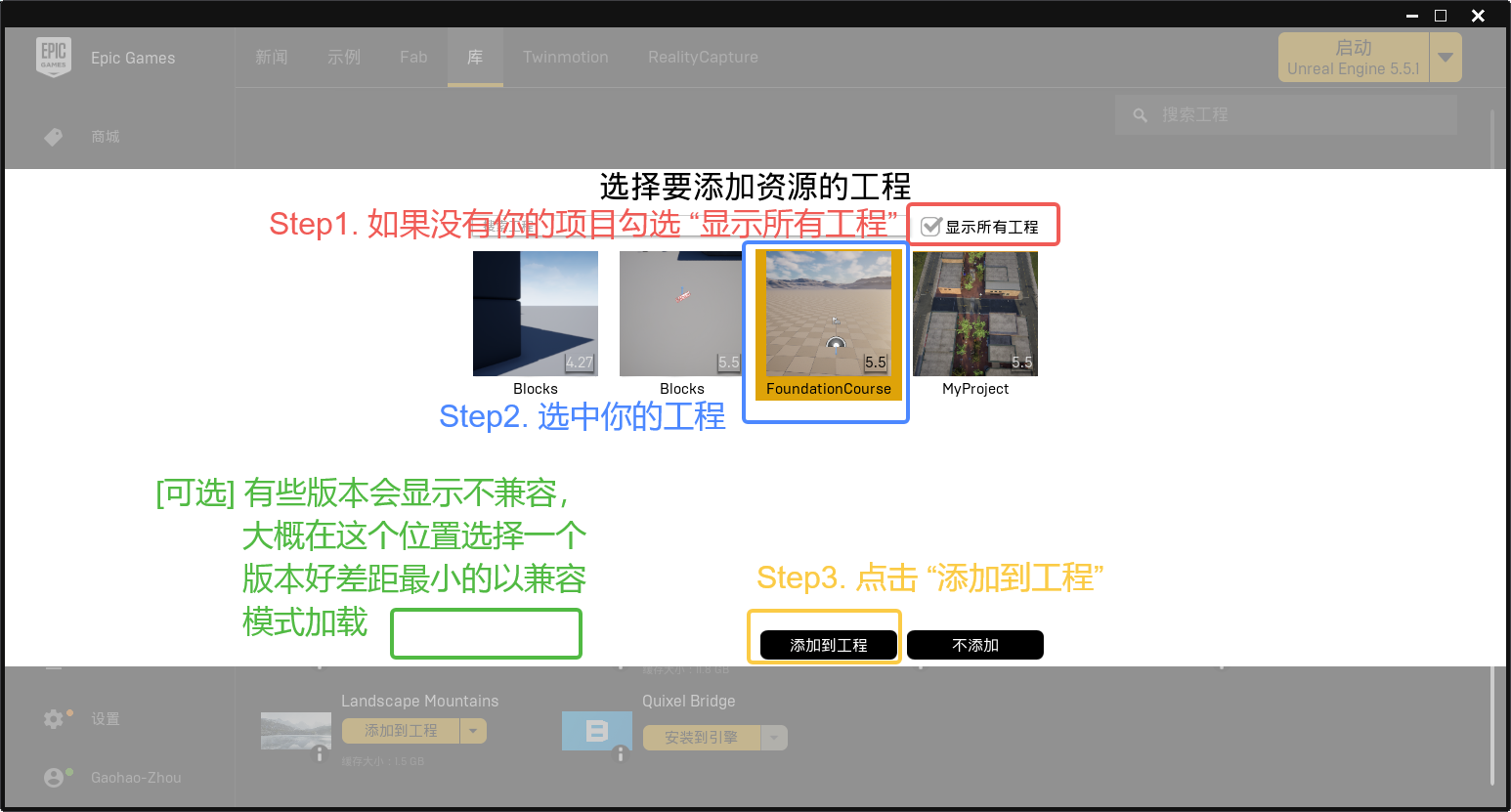Click 安装到引擎 under Quixel Bridge
The image size is (1511, 812).
click(702, 738)
